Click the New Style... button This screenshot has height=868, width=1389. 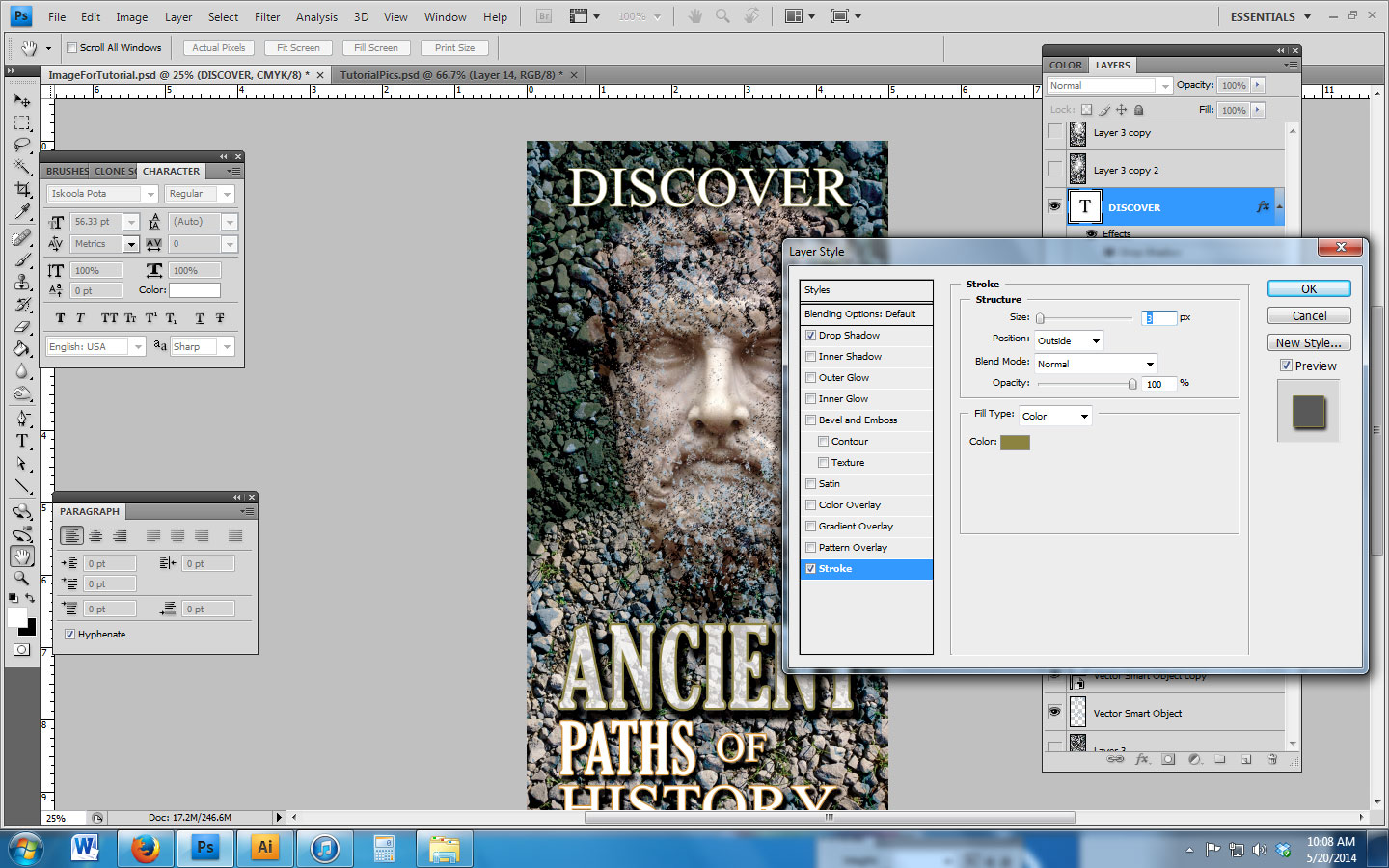pos(1309,342)
